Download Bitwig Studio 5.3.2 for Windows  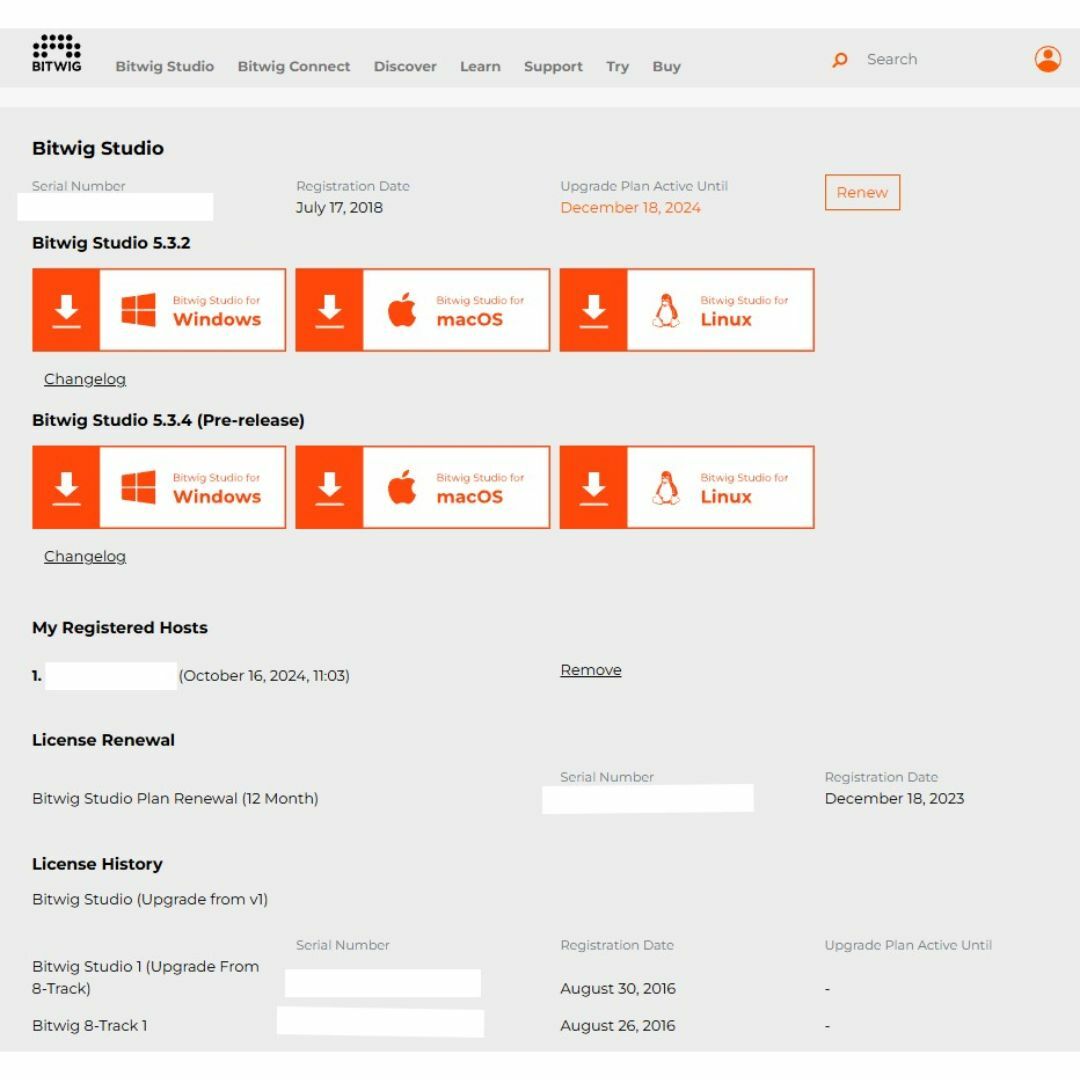tap(159, 310)
